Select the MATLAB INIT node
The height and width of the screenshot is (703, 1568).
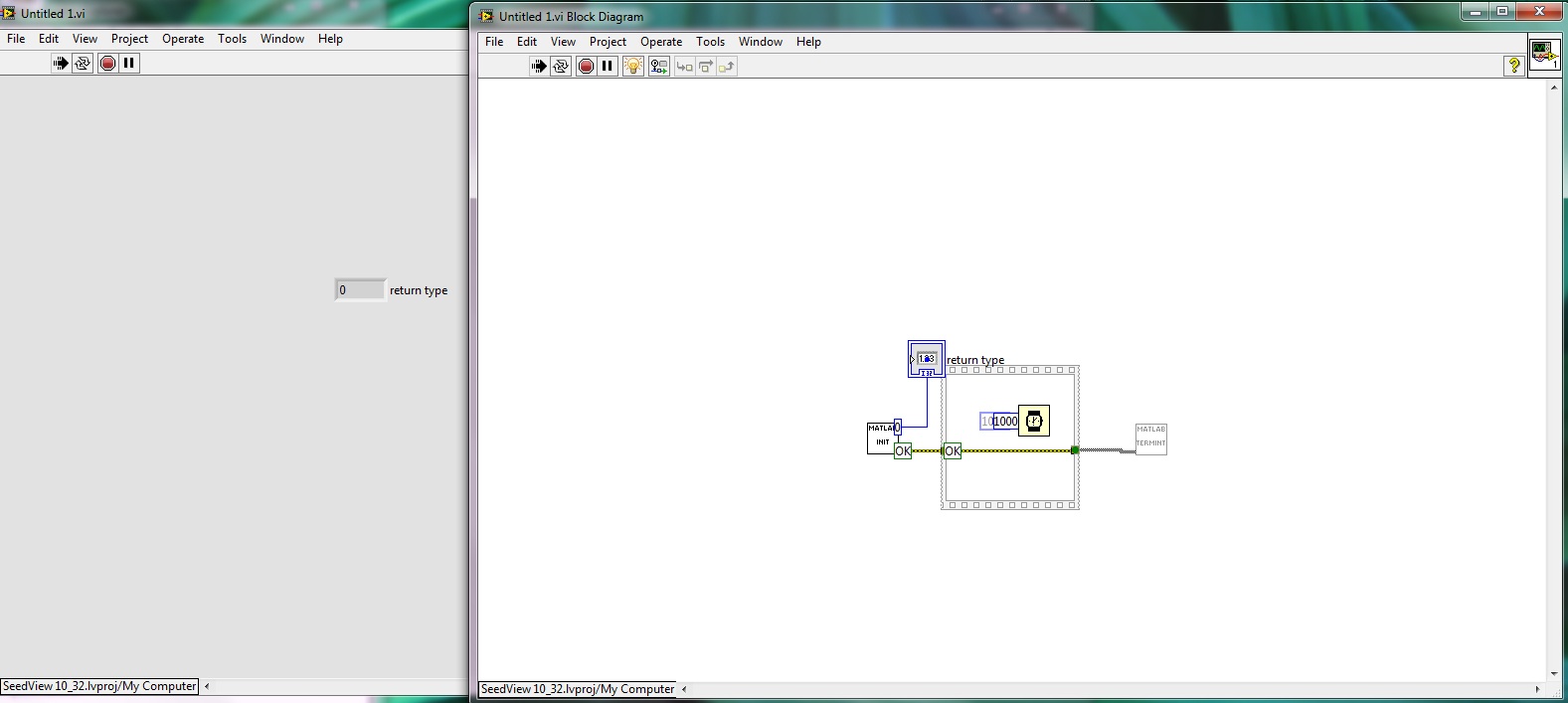[x=881, y=438]
